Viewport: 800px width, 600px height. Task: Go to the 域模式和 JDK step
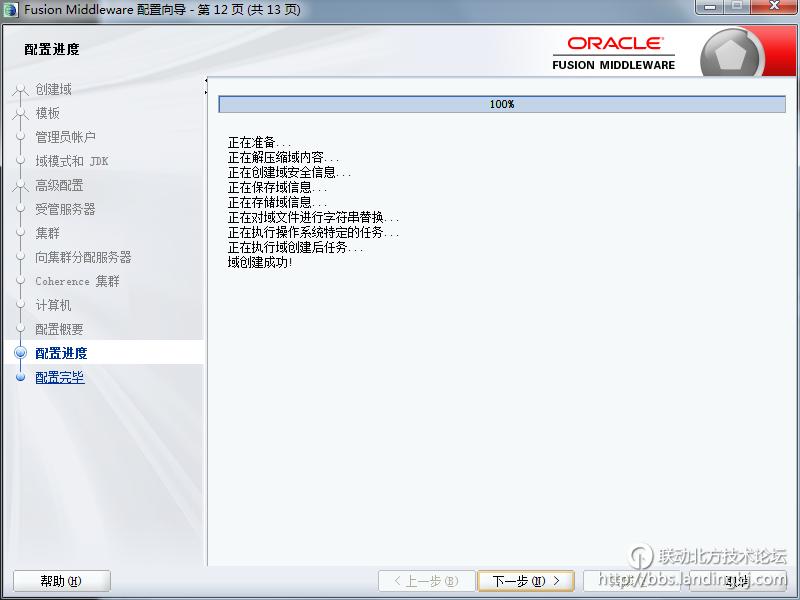(x=71, y=161)
